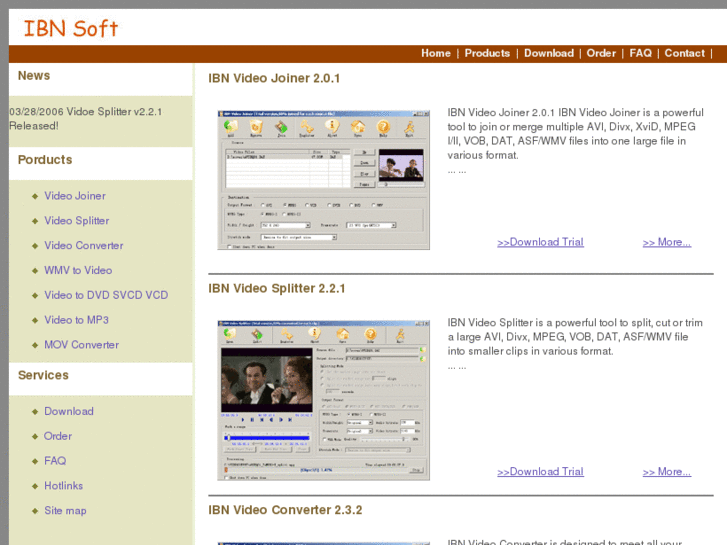This screenshot has width=727, height=545.
Task: Open the Video to DVD SVCD VCD link
Action: [106, 295]
